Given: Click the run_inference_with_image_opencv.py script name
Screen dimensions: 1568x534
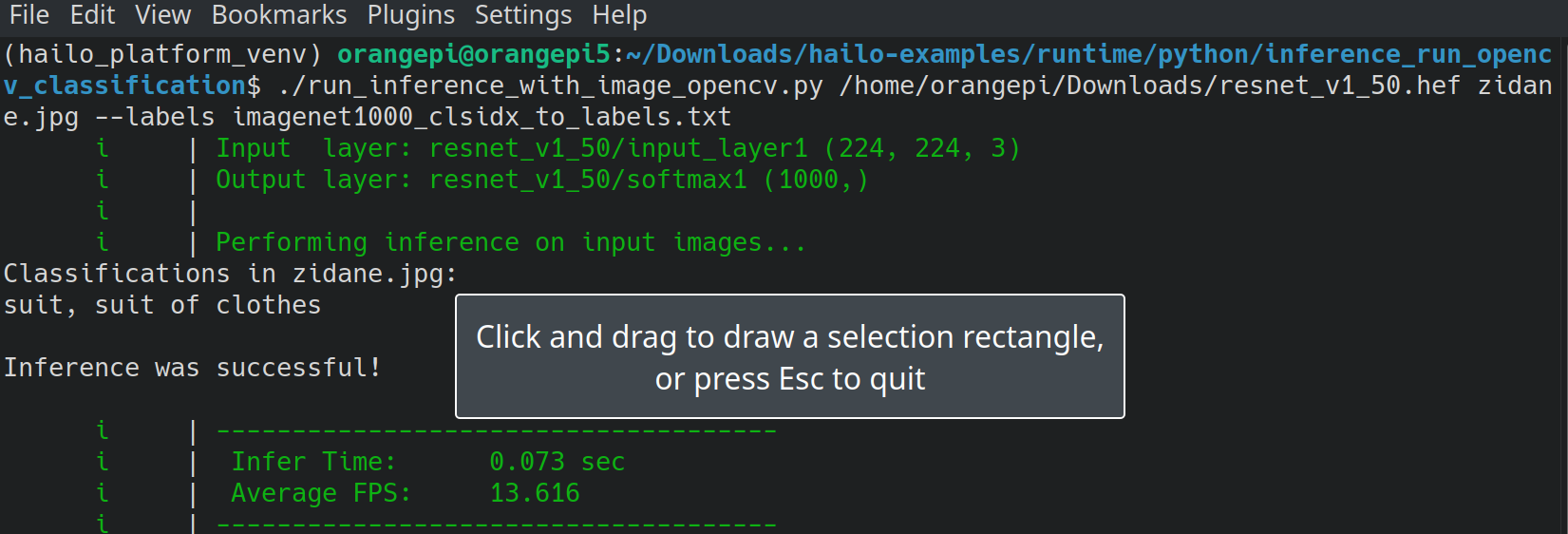Looking at the screenshot, I should tap(551, 86).
